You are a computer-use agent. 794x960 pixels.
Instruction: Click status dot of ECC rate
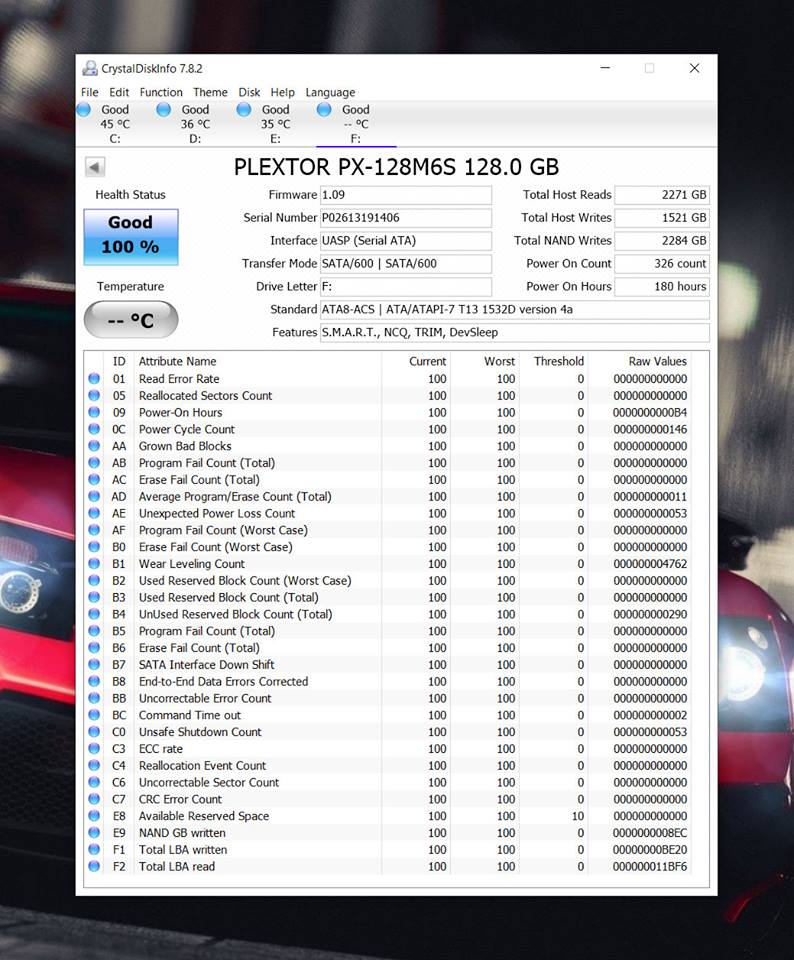tap(94, 748)
